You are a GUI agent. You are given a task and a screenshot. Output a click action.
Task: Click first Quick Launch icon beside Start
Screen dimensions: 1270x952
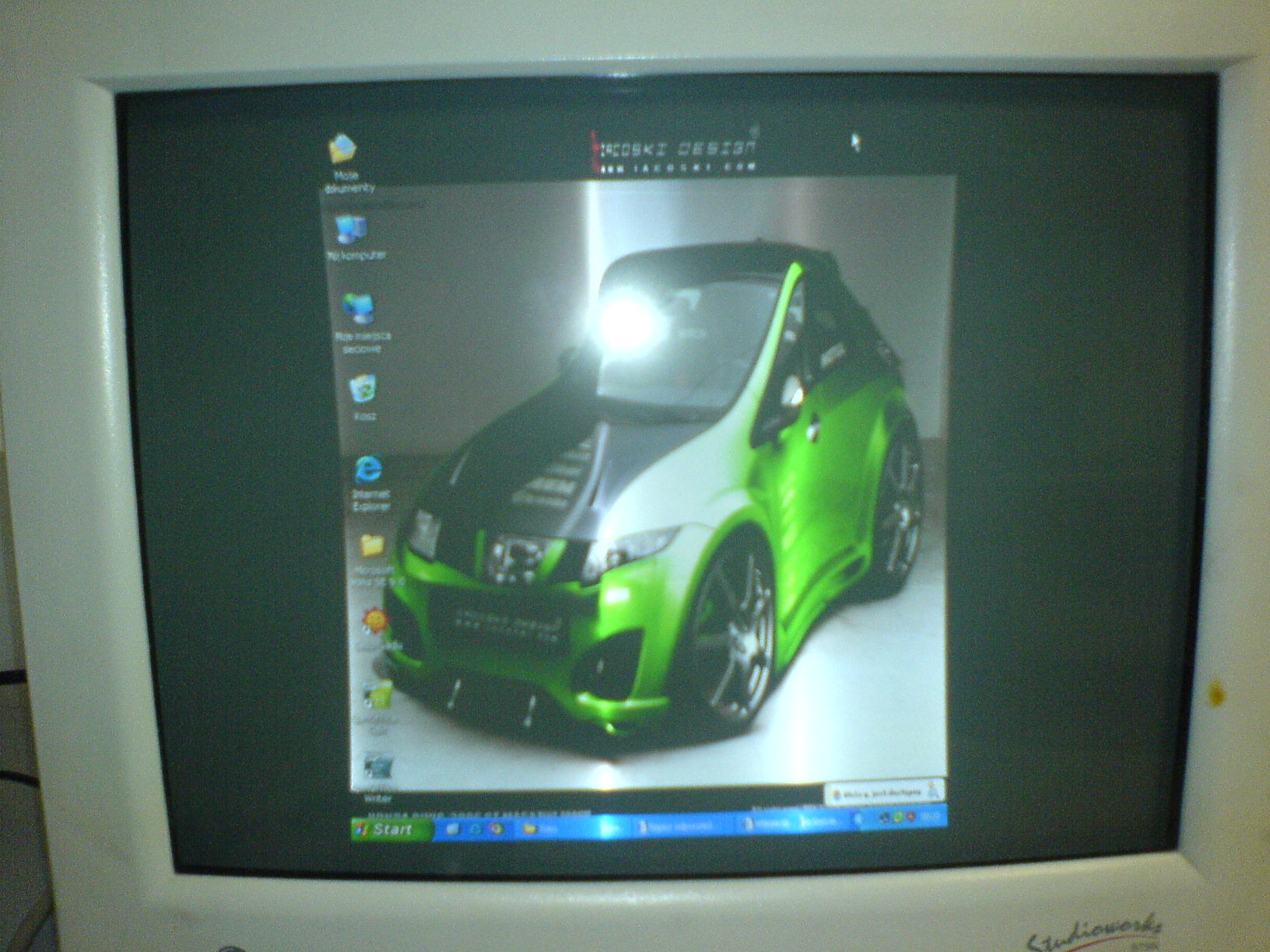(453, 830)
